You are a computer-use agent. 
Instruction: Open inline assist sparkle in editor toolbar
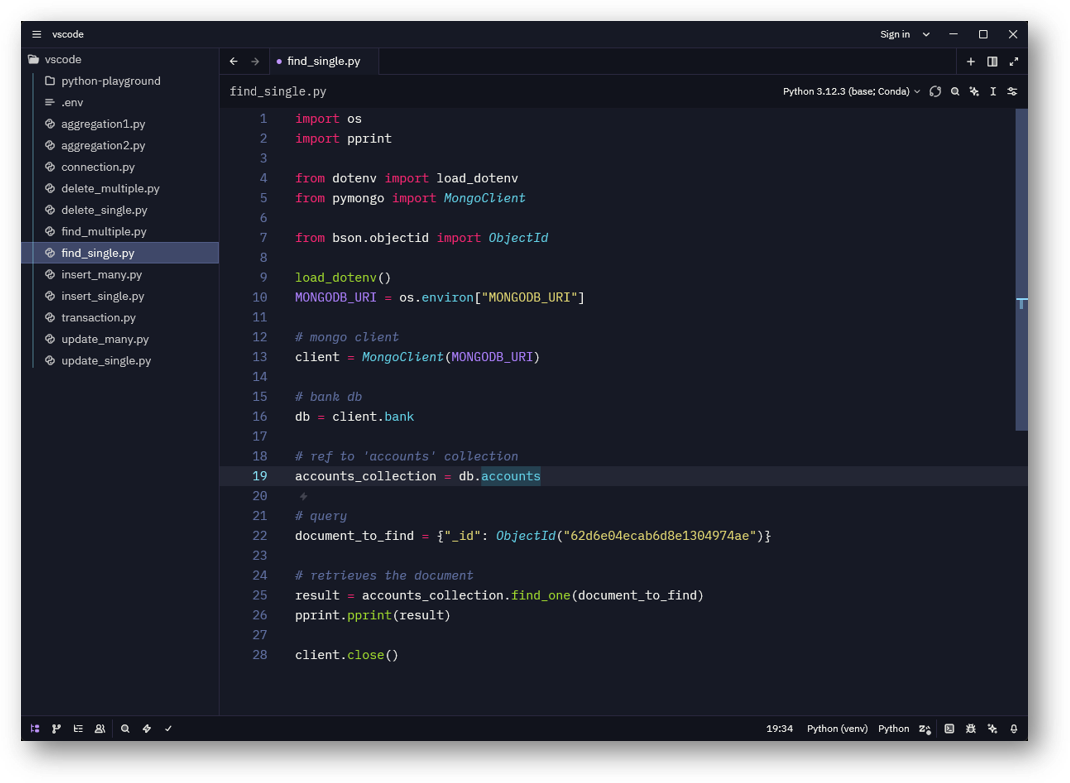pyautogui.click(x=974, y=91)
